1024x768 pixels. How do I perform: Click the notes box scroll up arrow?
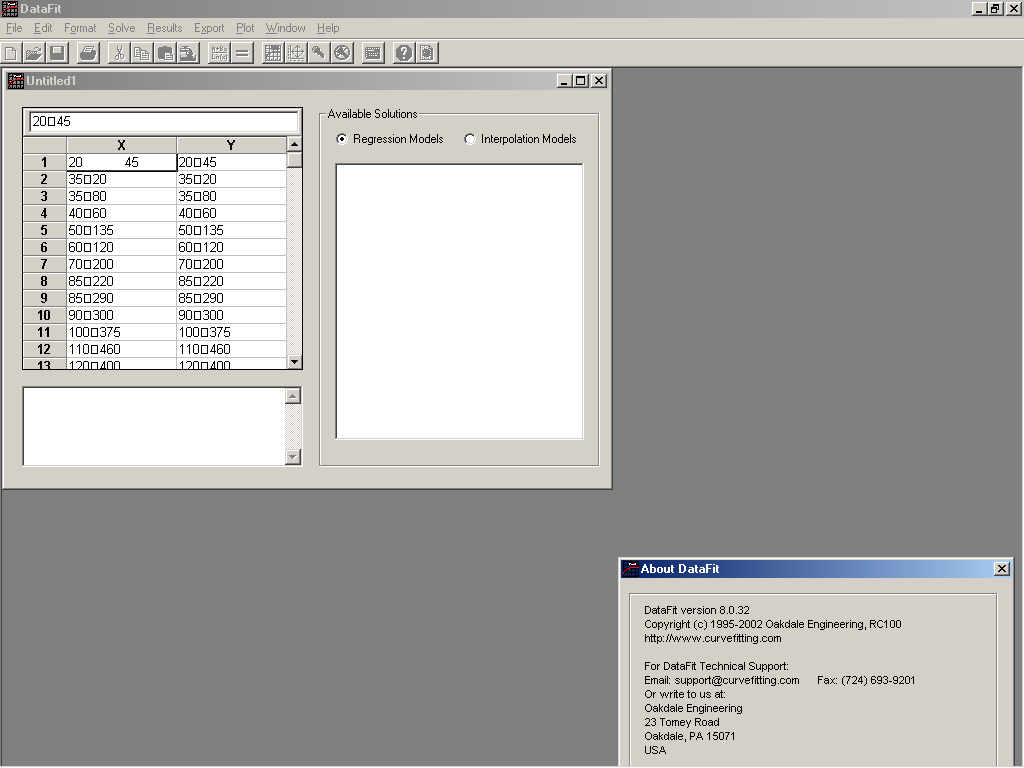(x=293, y=396)
